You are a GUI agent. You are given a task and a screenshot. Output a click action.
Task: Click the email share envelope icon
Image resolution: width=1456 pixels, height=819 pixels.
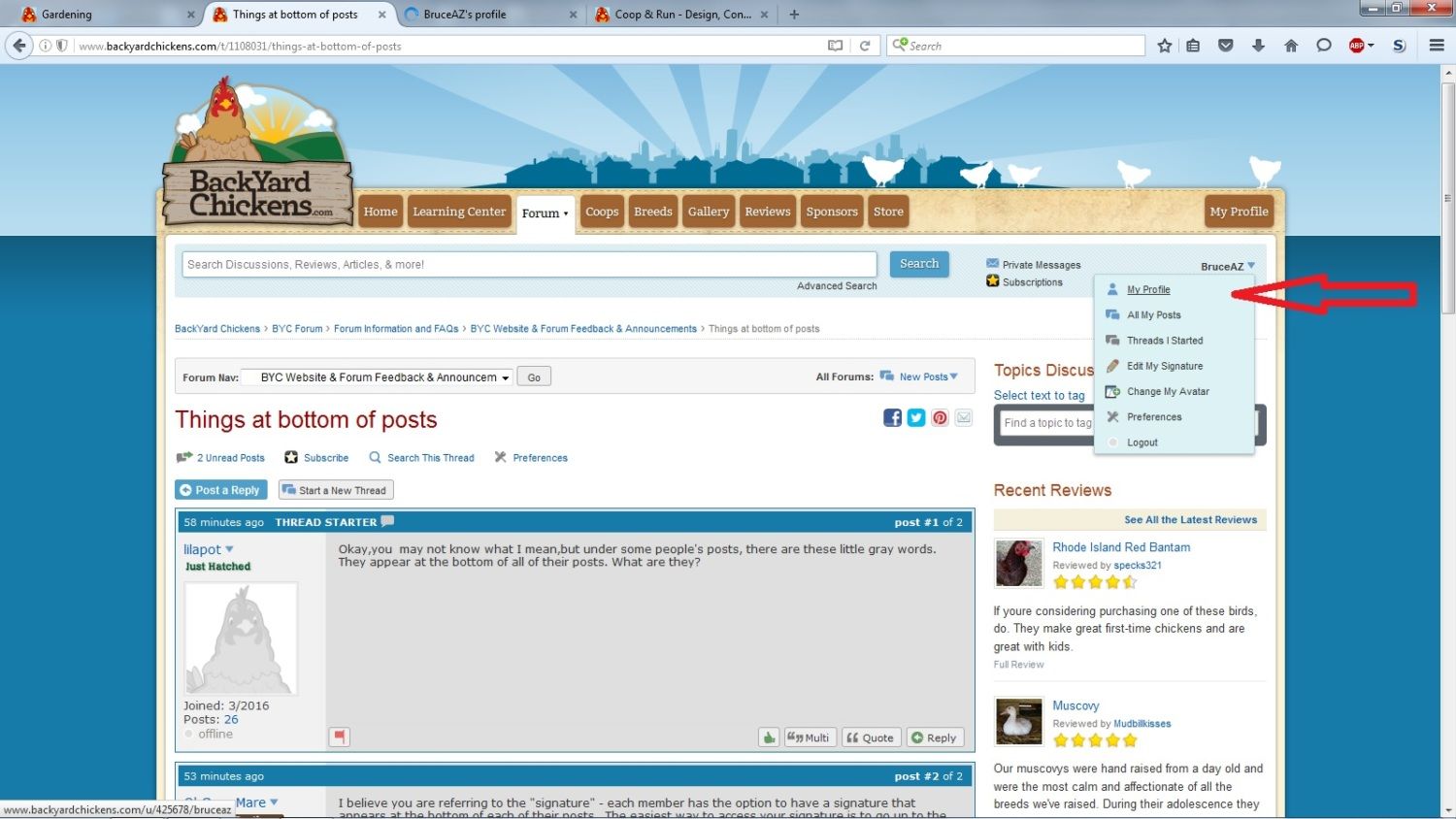pyautogui.click(x=964, y=417)
